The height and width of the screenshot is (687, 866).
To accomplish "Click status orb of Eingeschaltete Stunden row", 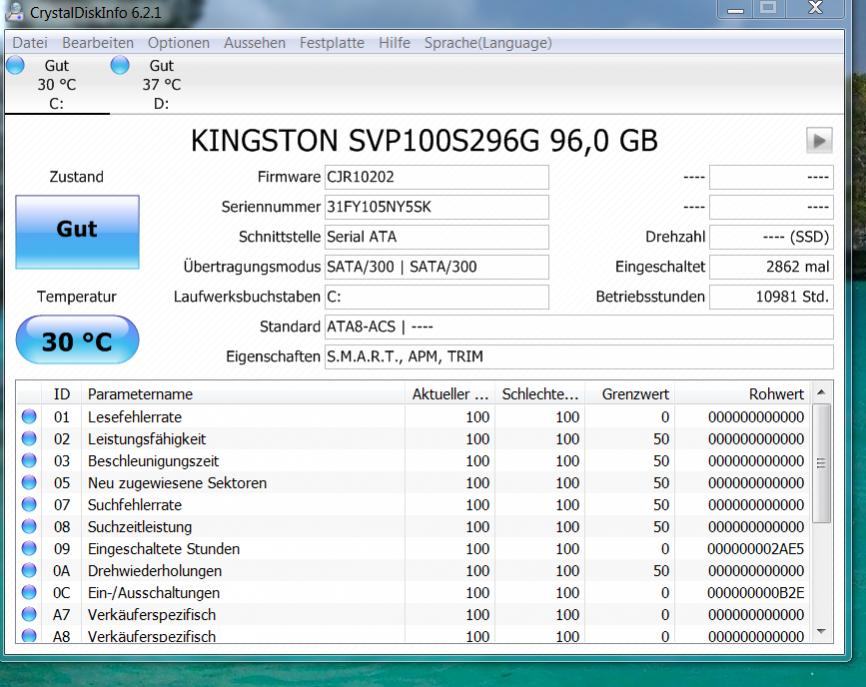I will pyautogui.click(x=29, y=548).
